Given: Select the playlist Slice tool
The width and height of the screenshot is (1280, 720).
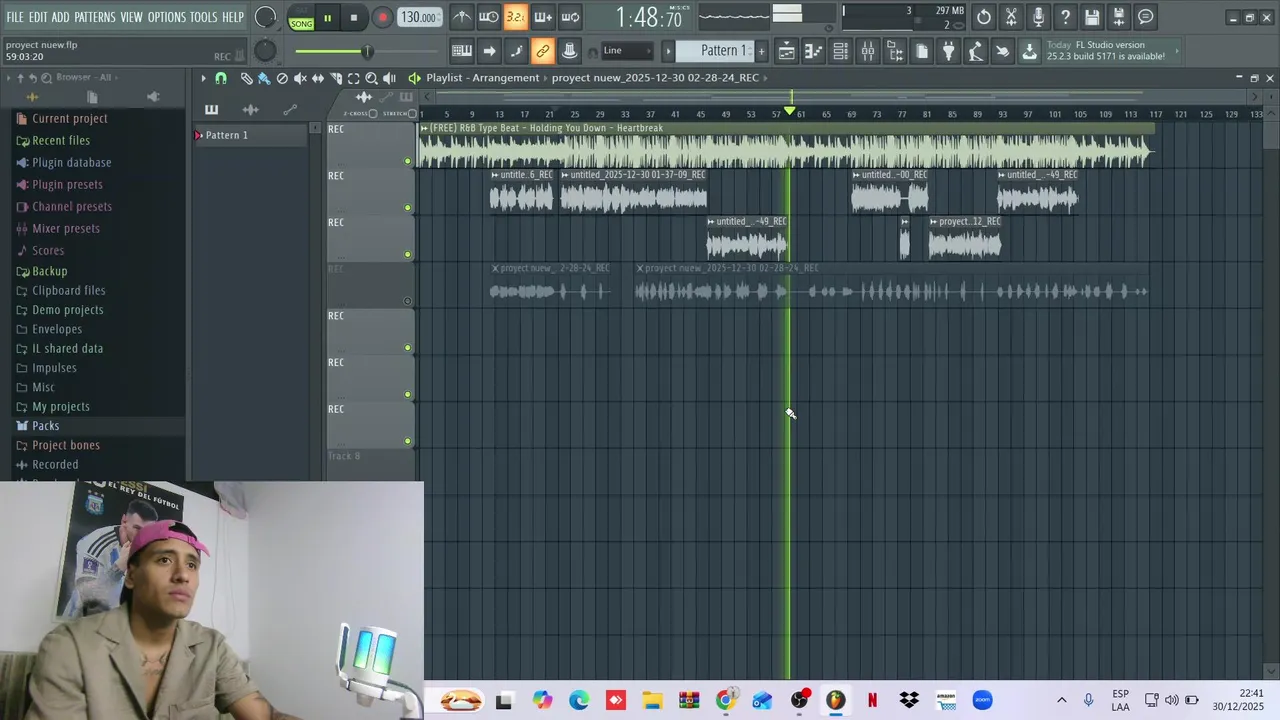Looking at the screenshot, I should [336, 78].
